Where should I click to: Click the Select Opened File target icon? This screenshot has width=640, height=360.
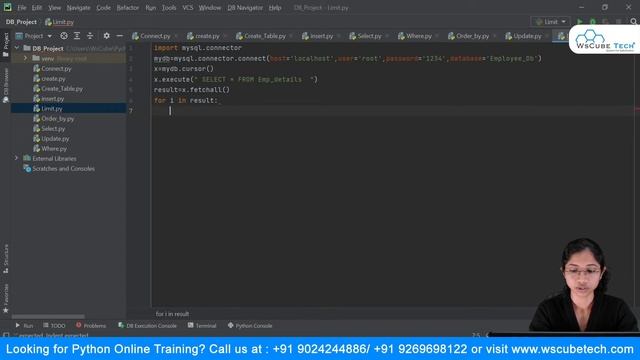click(x=64, y=36)
